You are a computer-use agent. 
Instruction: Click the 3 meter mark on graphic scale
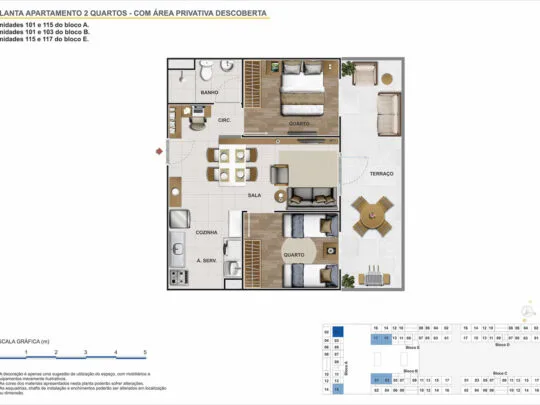(85, 352)
